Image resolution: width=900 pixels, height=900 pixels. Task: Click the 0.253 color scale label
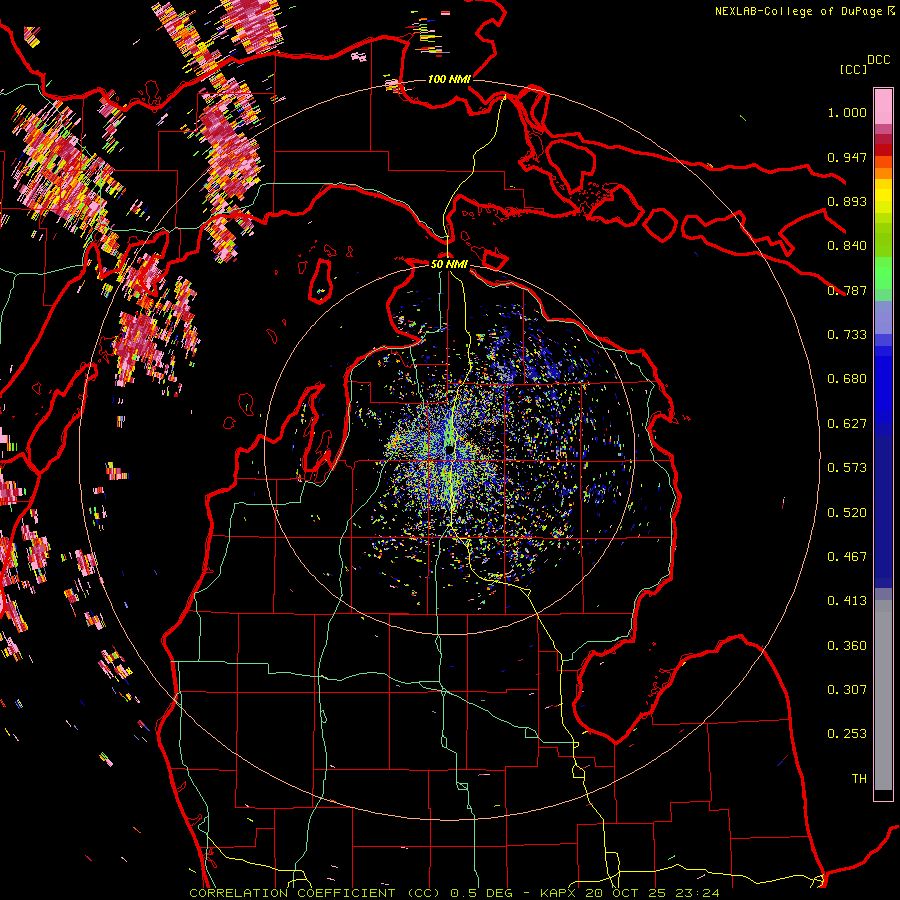coord(847,734)
